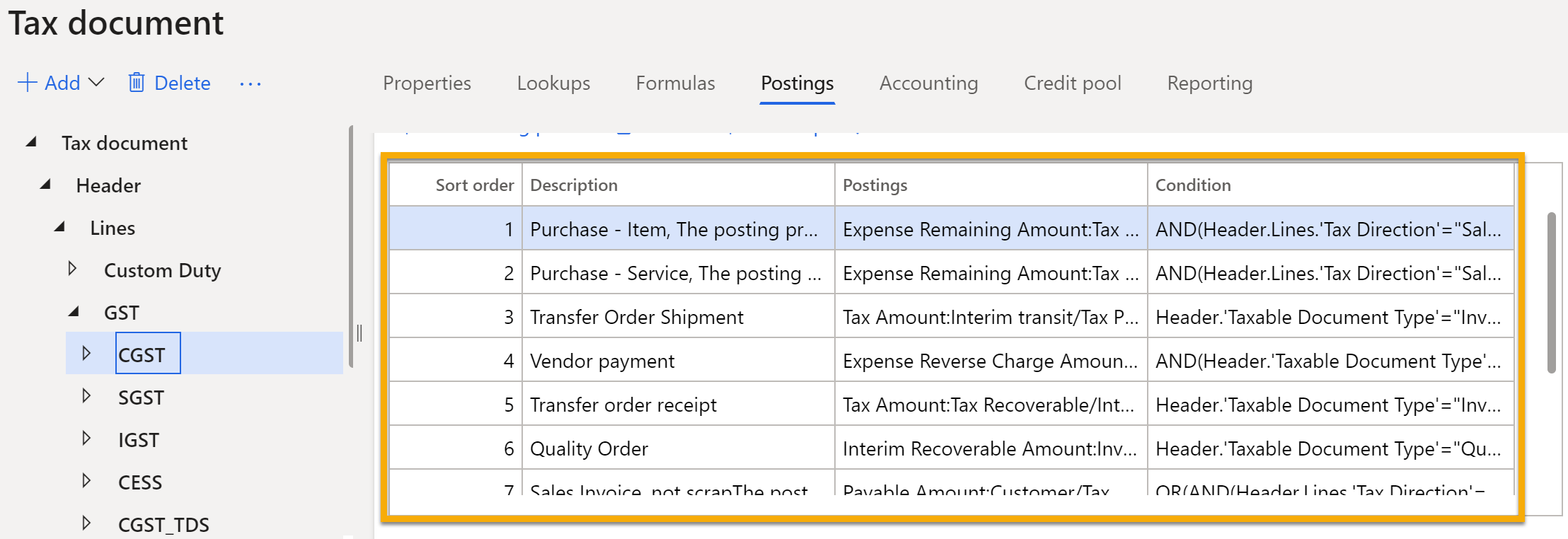Collapse the Header tree node
The height and width of the screenshot is (539, 1568).
tap(45, 185)
